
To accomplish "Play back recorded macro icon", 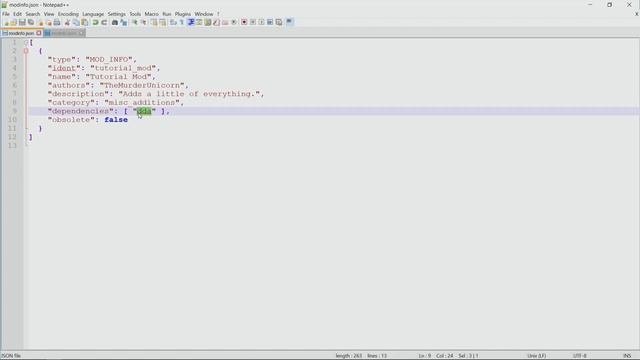I will click(261, 22).
